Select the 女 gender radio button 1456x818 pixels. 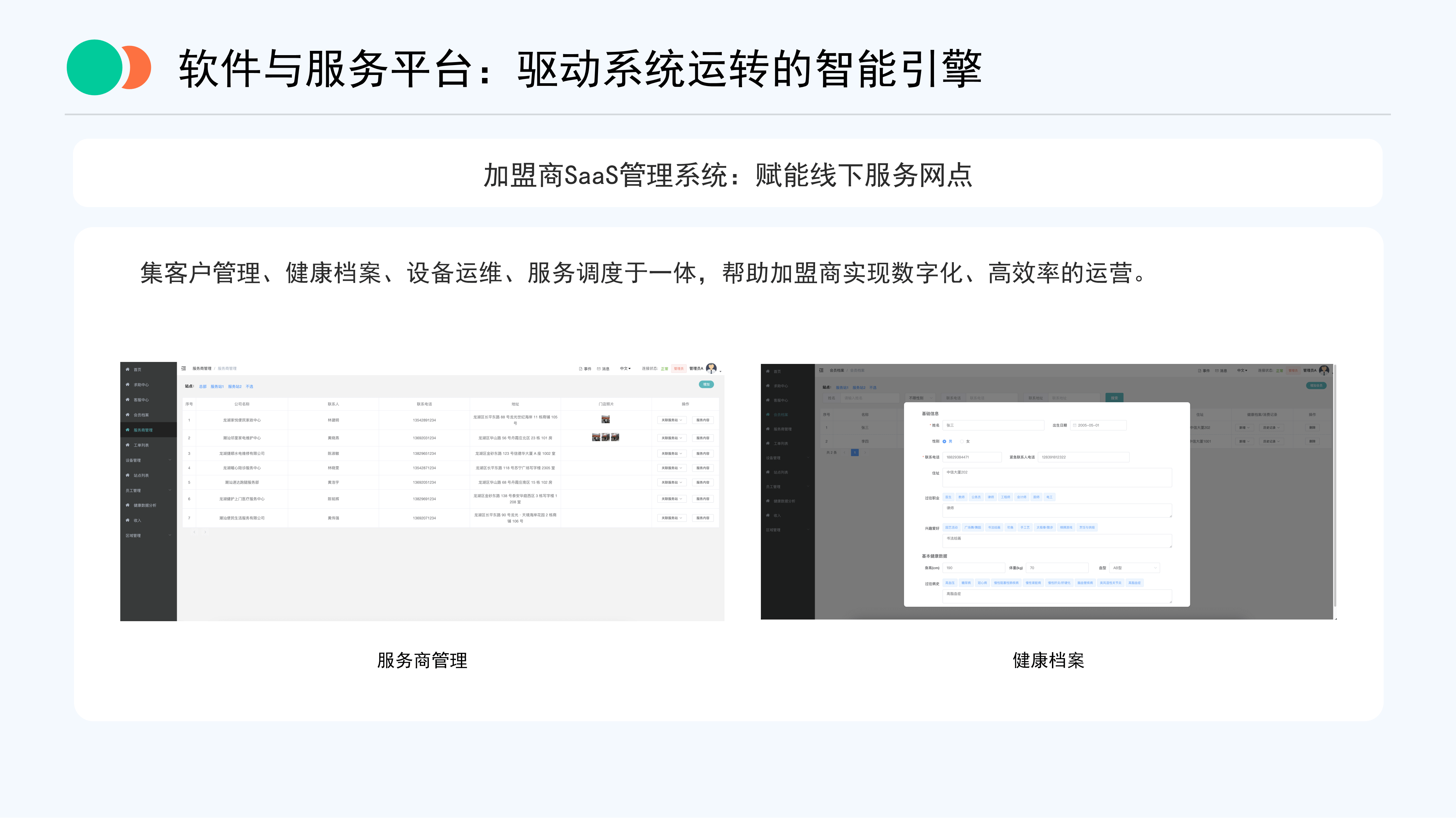(962, 441)
